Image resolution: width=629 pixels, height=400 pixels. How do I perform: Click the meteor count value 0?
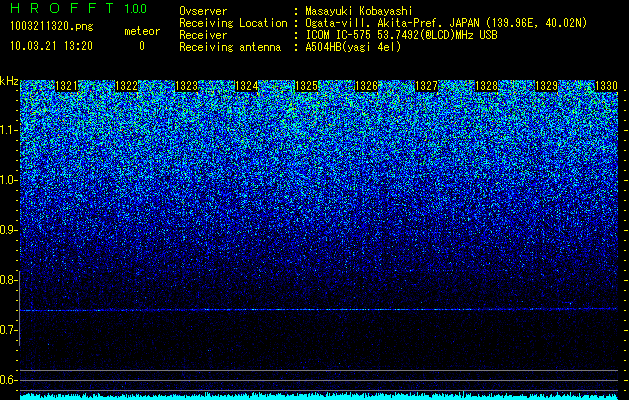[142, 46]
